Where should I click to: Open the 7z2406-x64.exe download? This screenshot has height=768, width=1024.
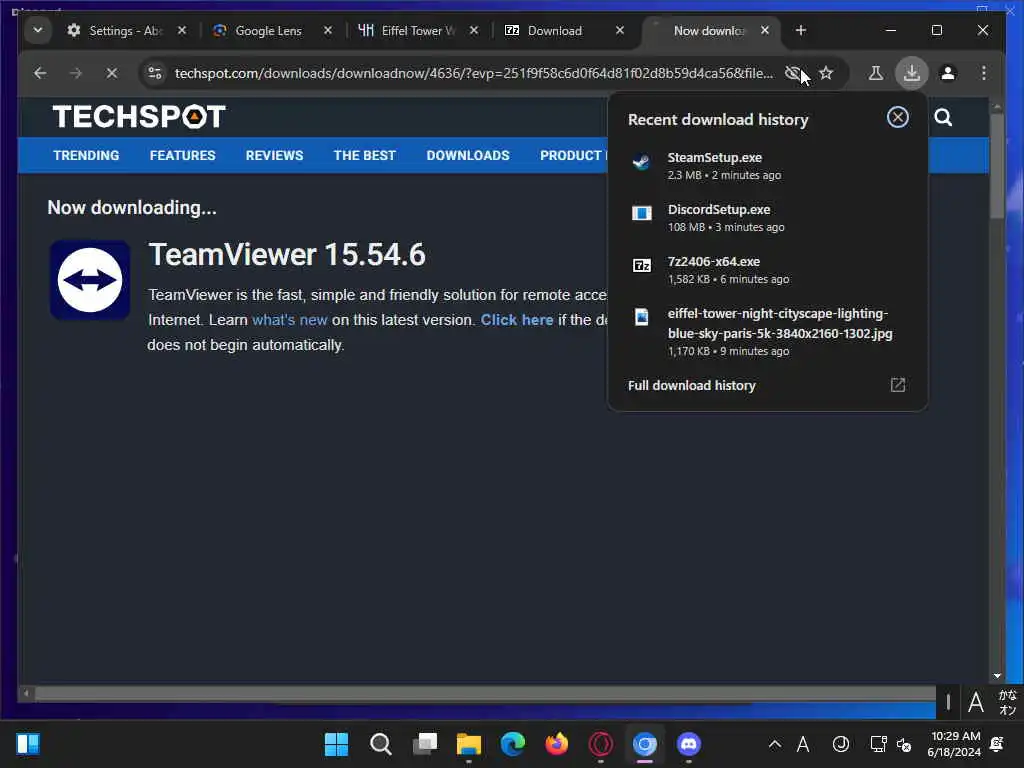pos(767,270)
